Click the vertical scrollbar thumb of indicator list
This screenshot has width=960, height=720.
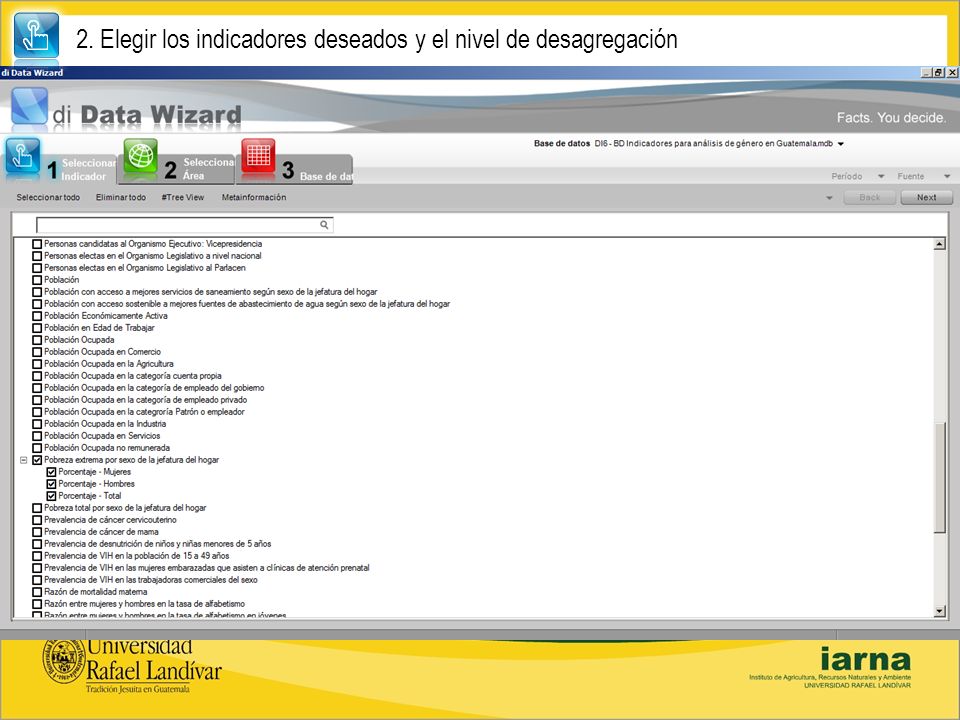(x=940, y=478)
